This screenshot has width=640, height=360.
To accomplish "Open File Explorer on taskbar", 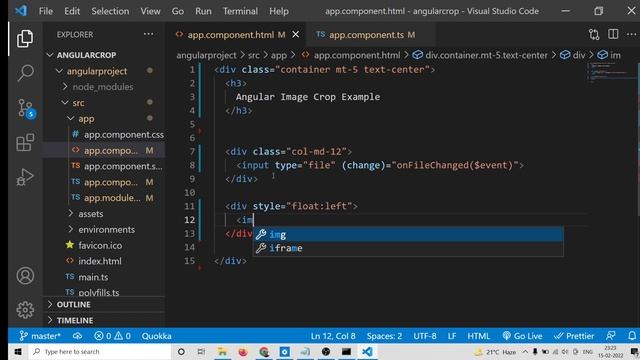I will pyautogui.click(x=222, y=351).
